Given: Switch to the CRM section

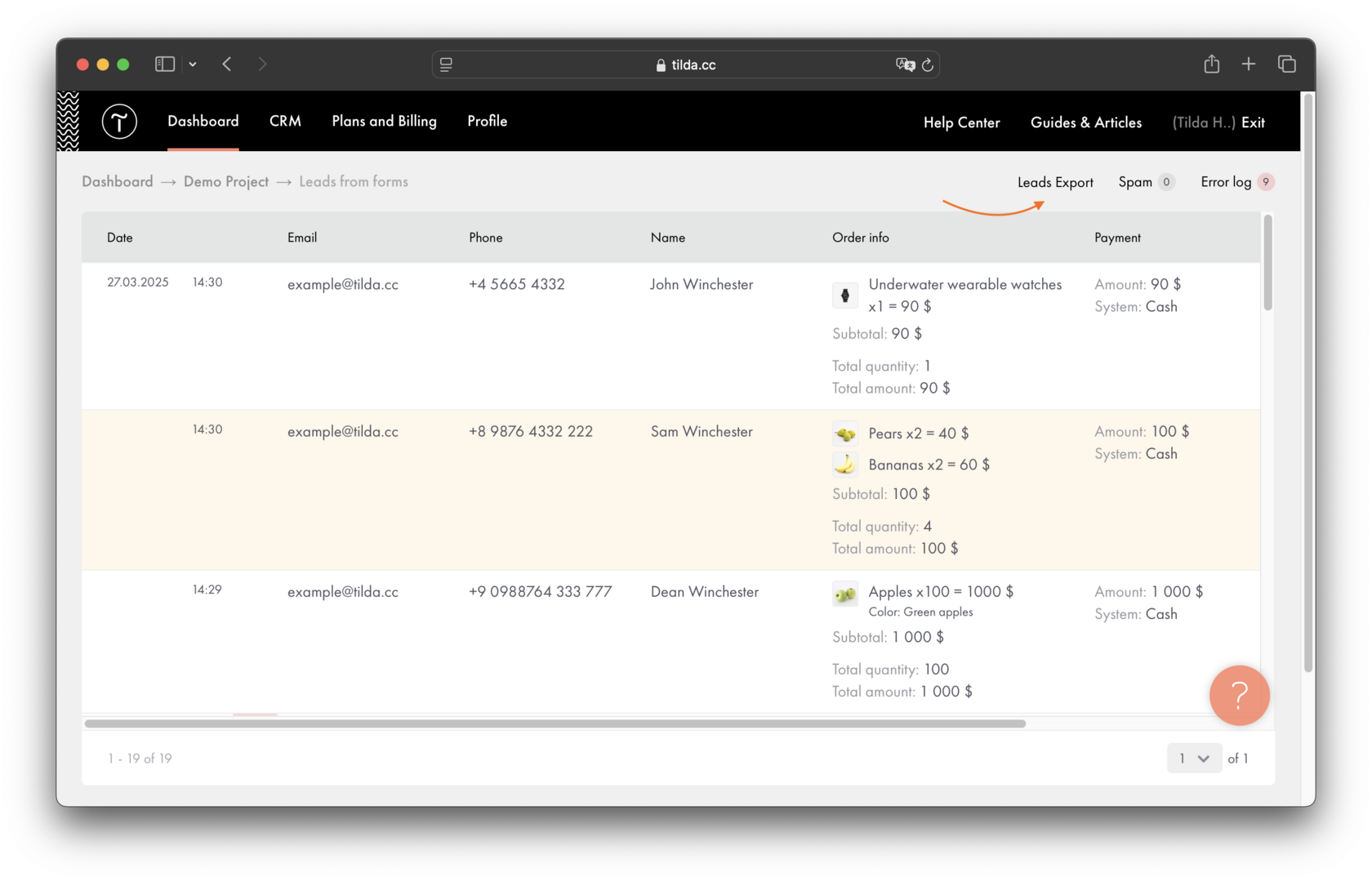Looking at the screenshot, I should pyautogui.click(x=285, y=121).
